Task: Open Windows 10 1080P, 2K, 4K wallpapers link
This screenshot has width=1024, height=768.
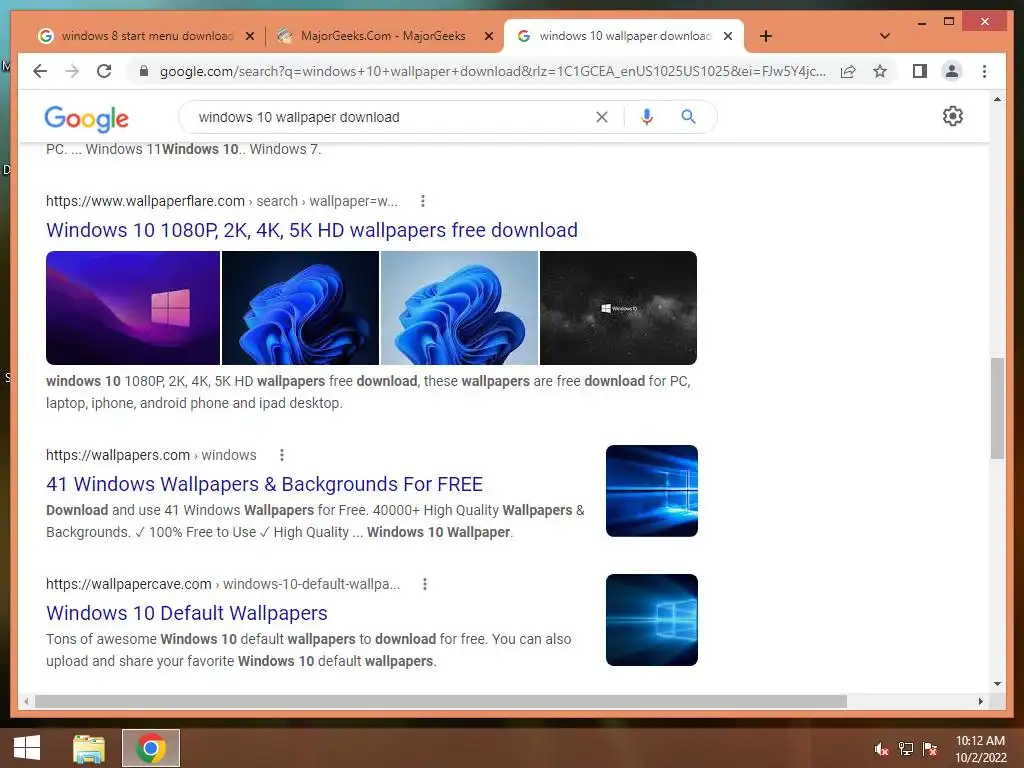Action: pos(312,230)
